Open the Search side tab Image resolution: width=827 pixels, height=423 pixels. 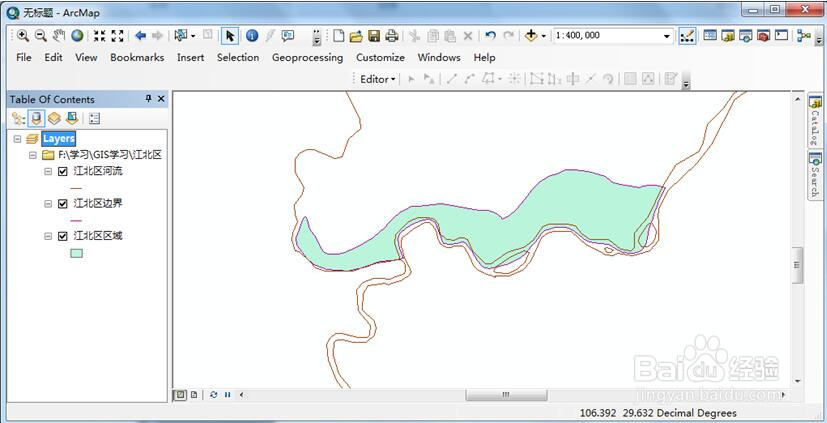tap(815, 176)
